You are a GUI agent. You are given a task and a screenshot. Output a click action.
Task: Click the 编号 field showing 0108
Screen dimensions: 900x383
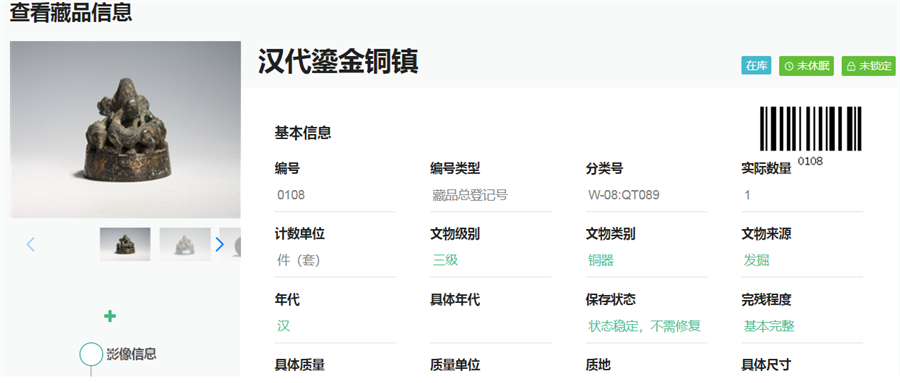[x=335, y=195]
